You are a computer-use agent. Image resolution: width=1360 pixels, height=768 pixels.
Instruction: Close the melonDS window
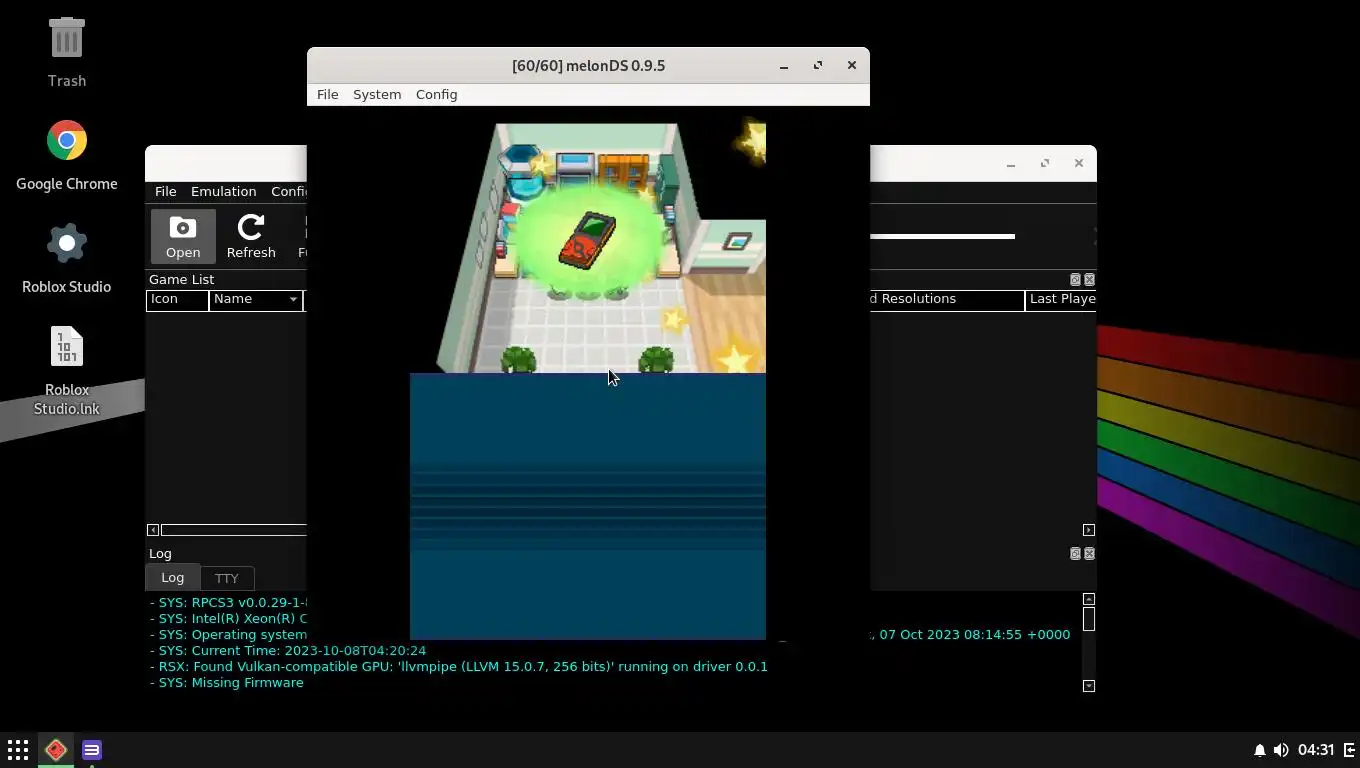(852, 65)
